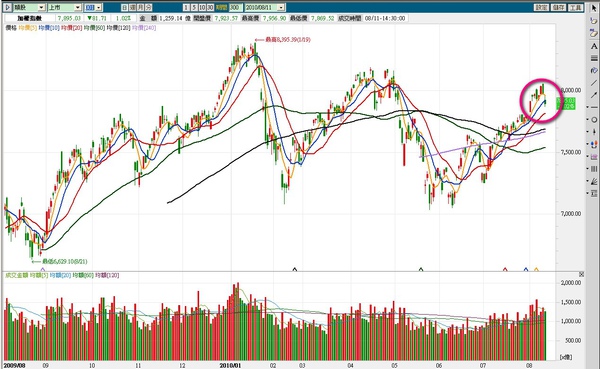Open the 工具 tools button
600x369 pixels.
click(576, 7)
